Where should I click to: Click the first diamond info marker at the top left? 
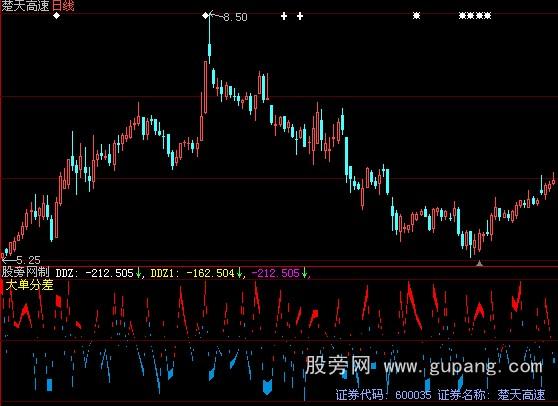(57, 16)
